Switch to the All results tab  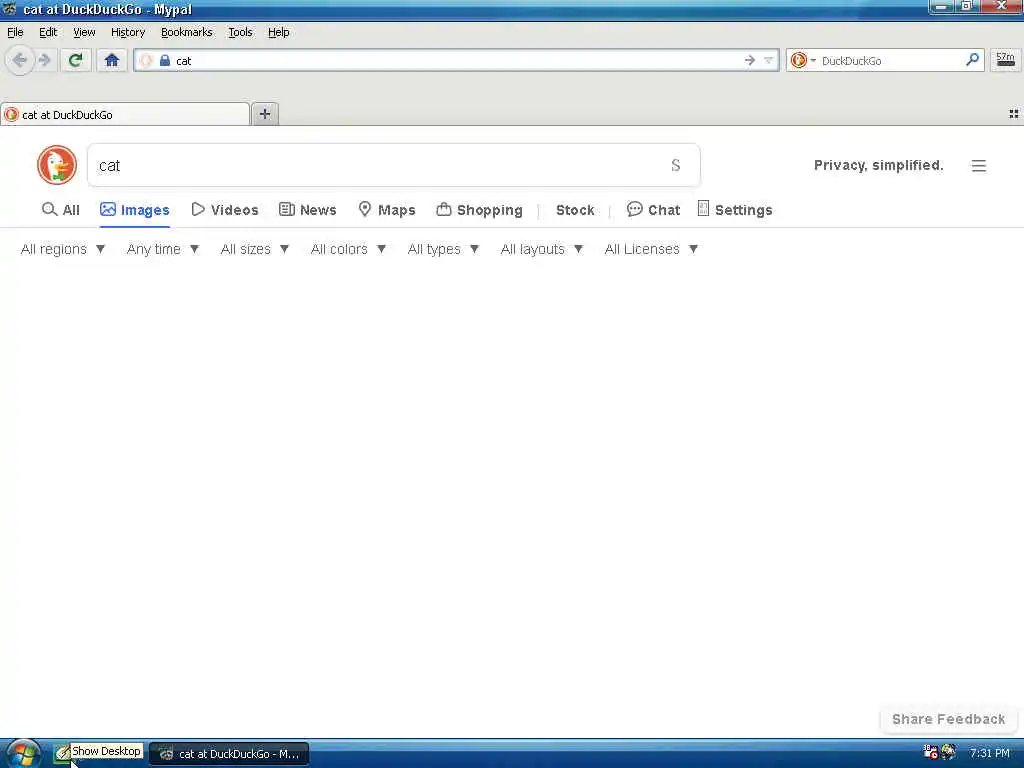point(61,210)
